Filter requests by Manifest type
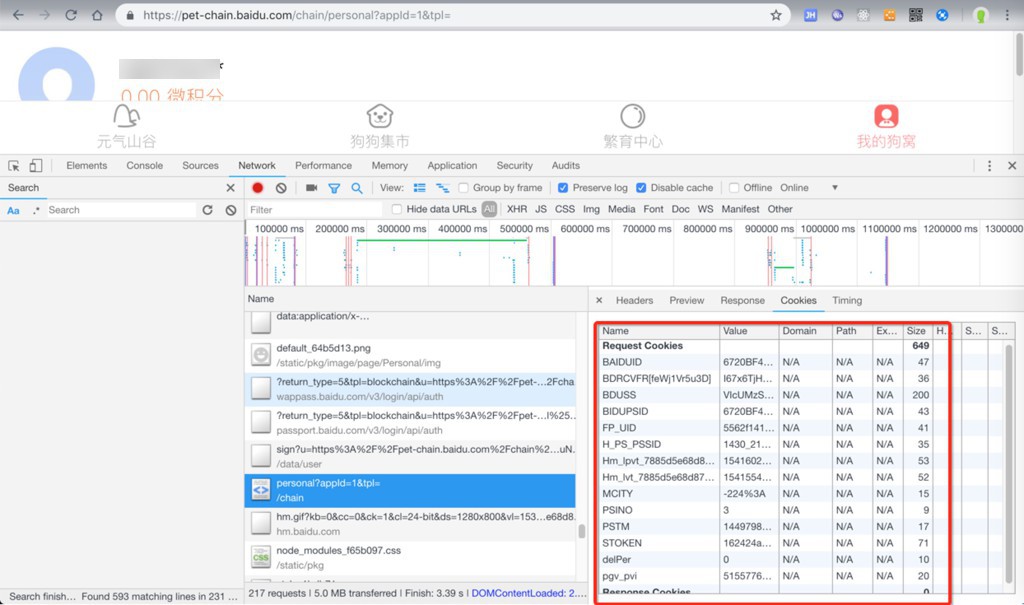 click(x=740, y=209)
